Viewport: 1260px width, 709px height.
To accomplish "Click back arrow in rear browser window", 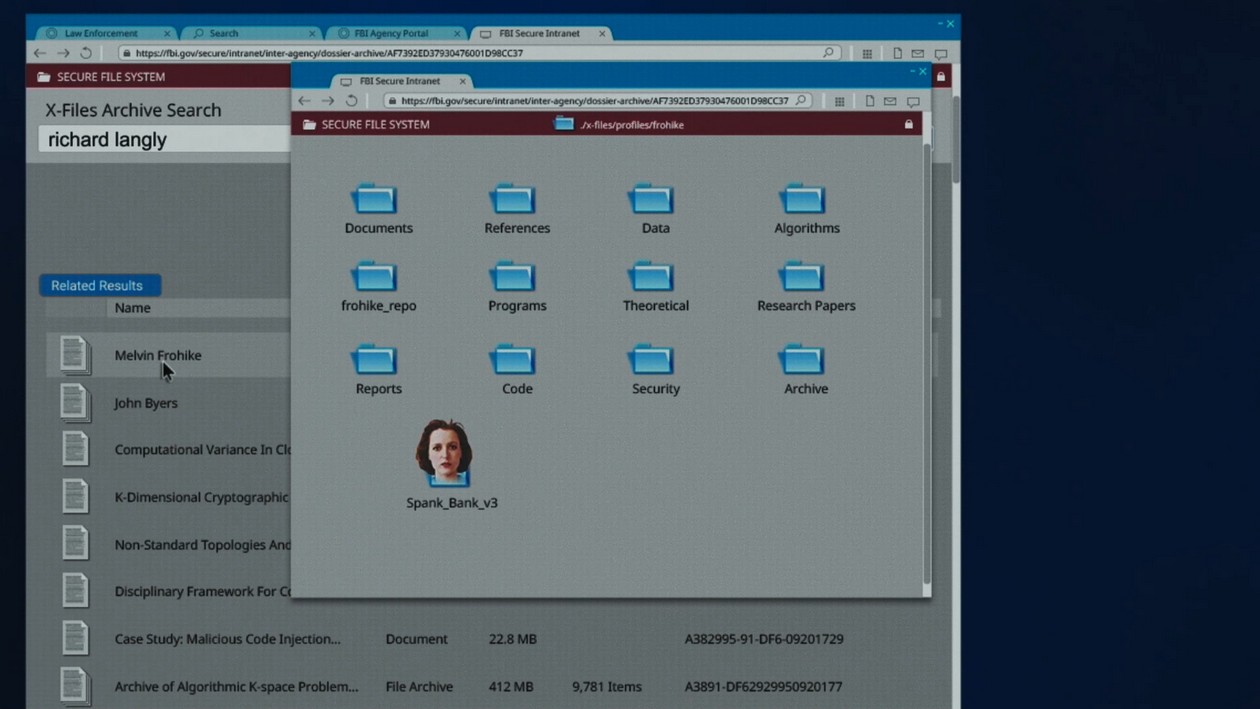I will [x=40, y=53].
